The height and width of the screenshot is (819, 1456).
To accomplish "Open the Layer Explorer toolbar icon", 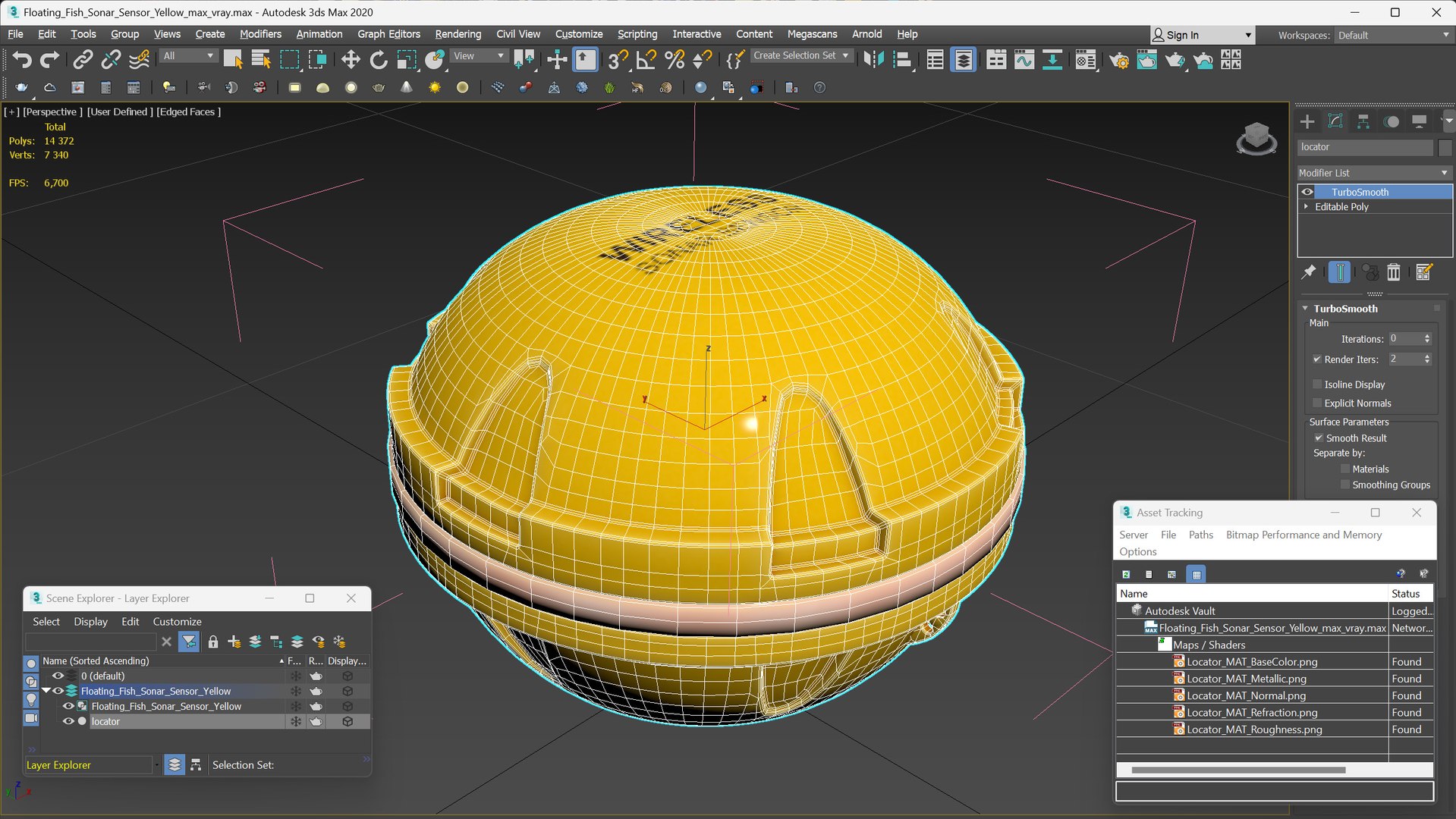I will click(x=964, y=59).
